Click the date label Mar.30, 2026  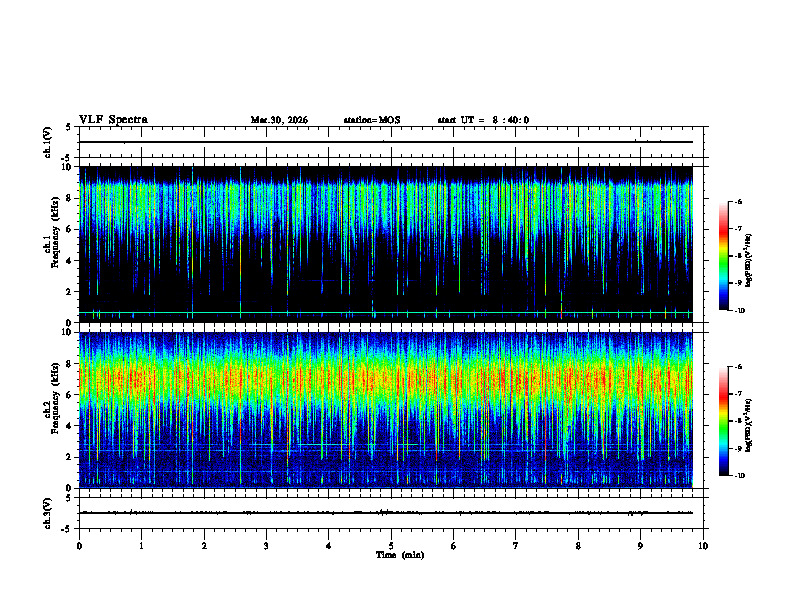tap(279, 120)
